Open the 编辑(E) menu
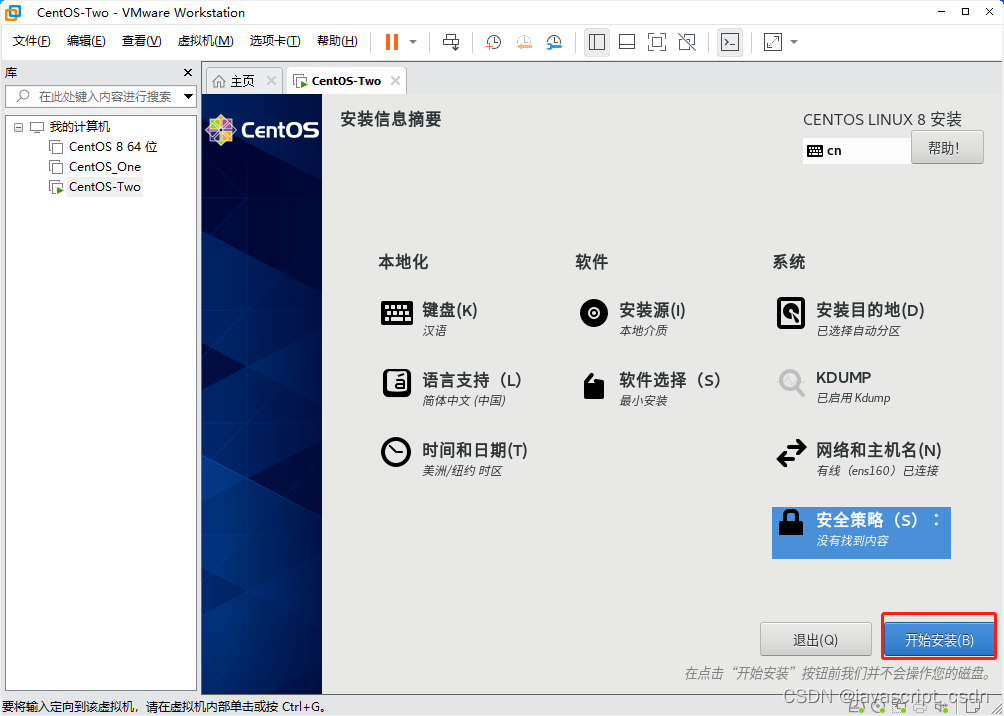 coord(86,41)
